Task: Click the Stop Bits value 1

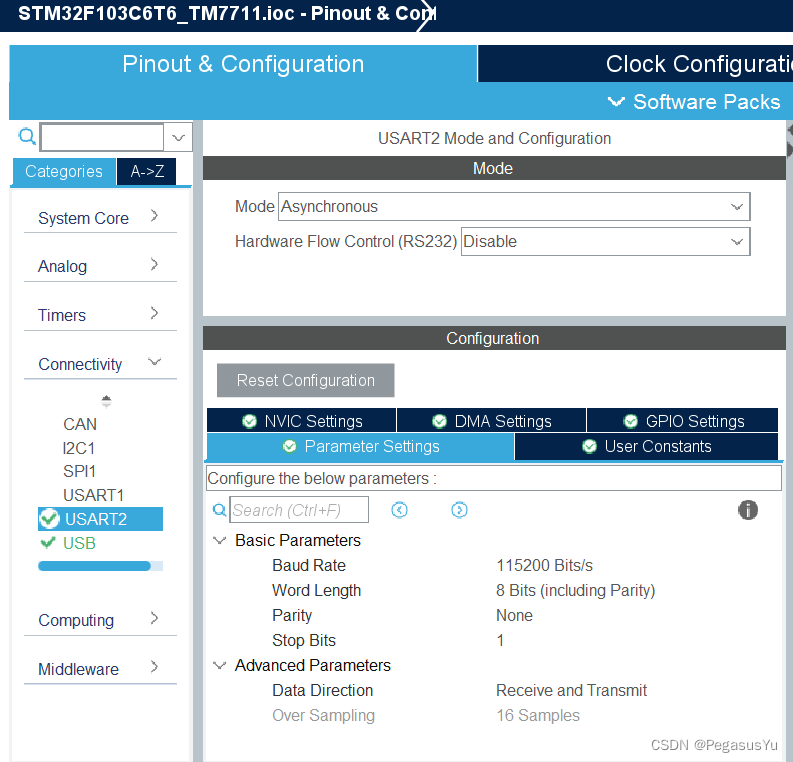Action: pos(500,640)
